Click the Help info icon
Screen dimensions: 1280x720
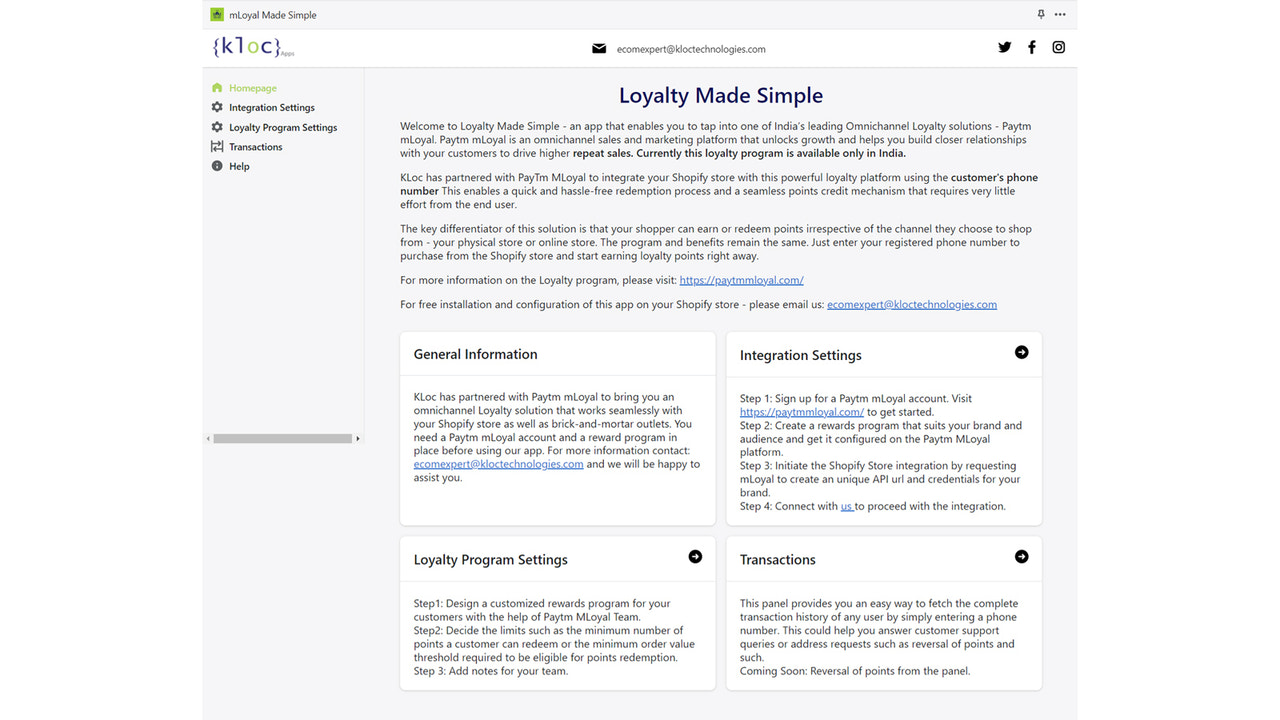216,166
